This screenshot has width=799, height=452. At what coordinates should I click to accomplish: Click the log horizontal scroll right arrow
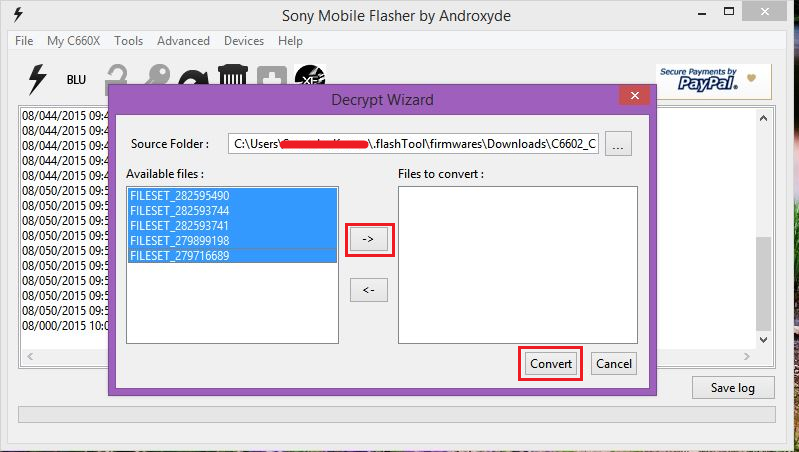point(747,357)
